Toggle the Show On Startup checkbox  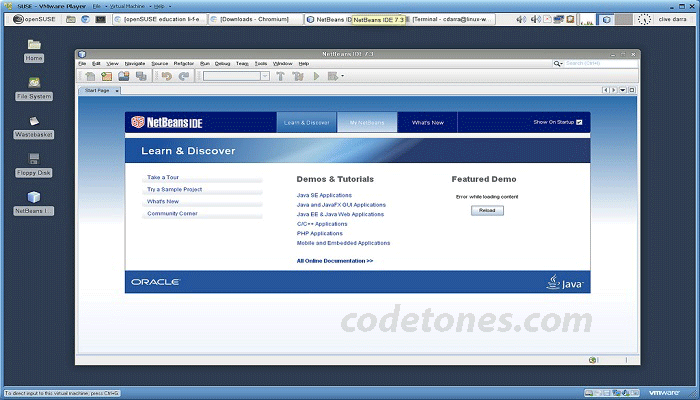click(x=579, y=122)
